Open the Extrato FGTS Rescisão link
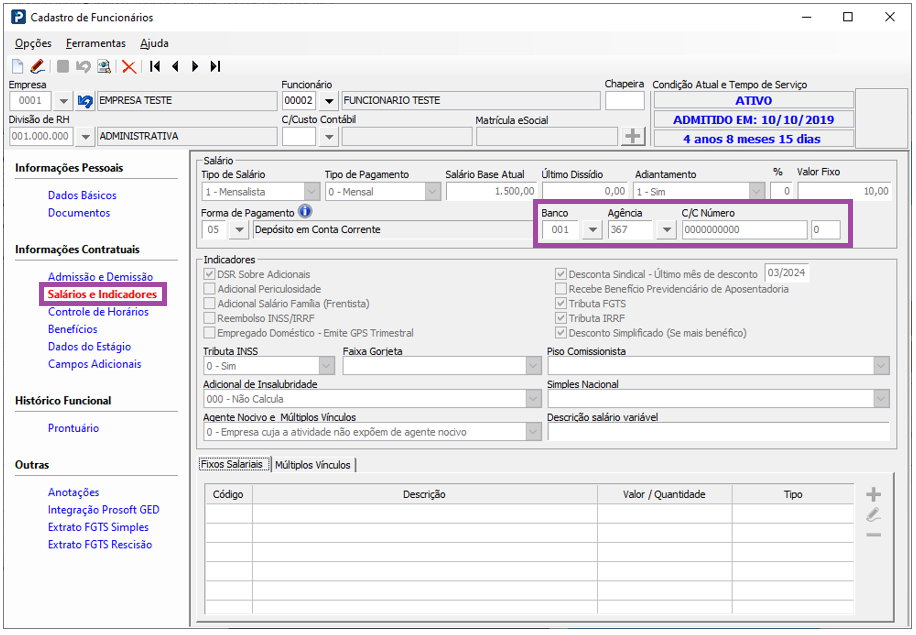The width and height of the screenshot is (916, 635). tap(100, 545)
